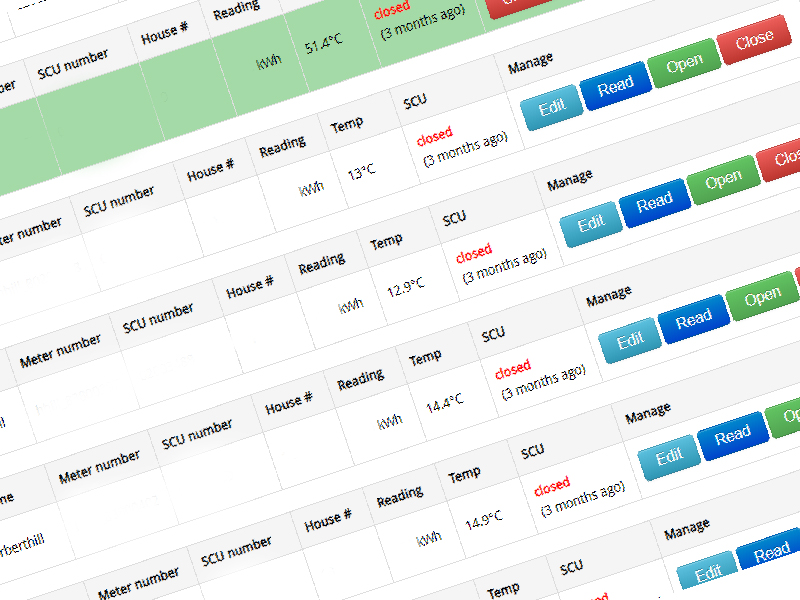
Task: Click the Temp header above 14.9°C
Action: pyautogui.click(x=464, y=473)
